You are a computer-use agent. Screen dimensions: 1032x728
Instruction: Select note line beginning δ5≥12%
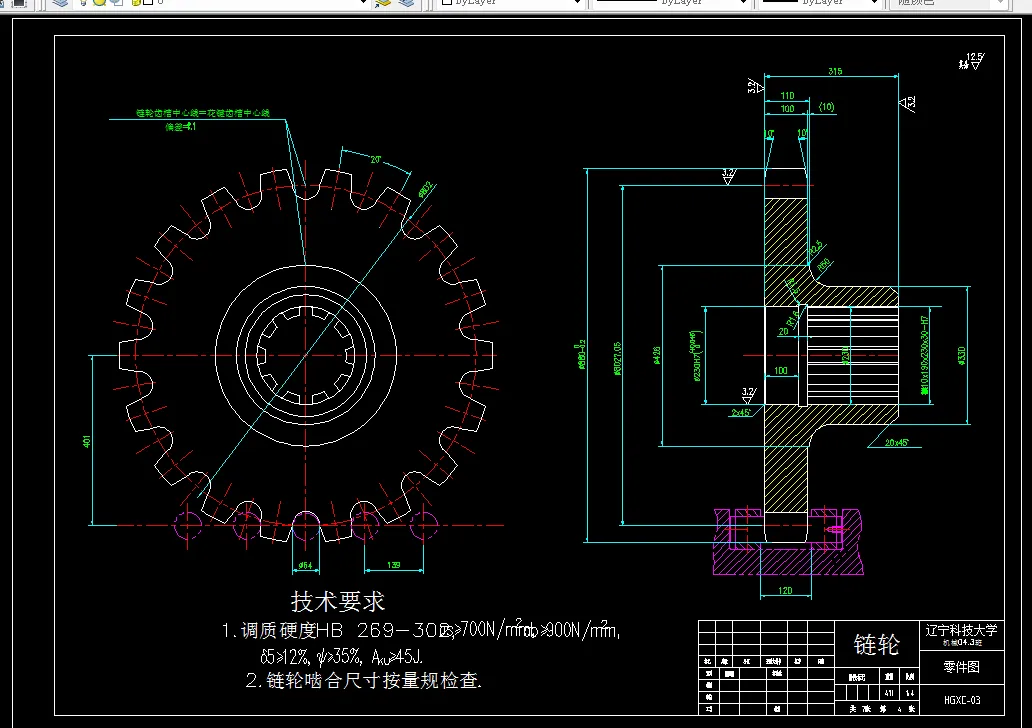coord(342,656)
